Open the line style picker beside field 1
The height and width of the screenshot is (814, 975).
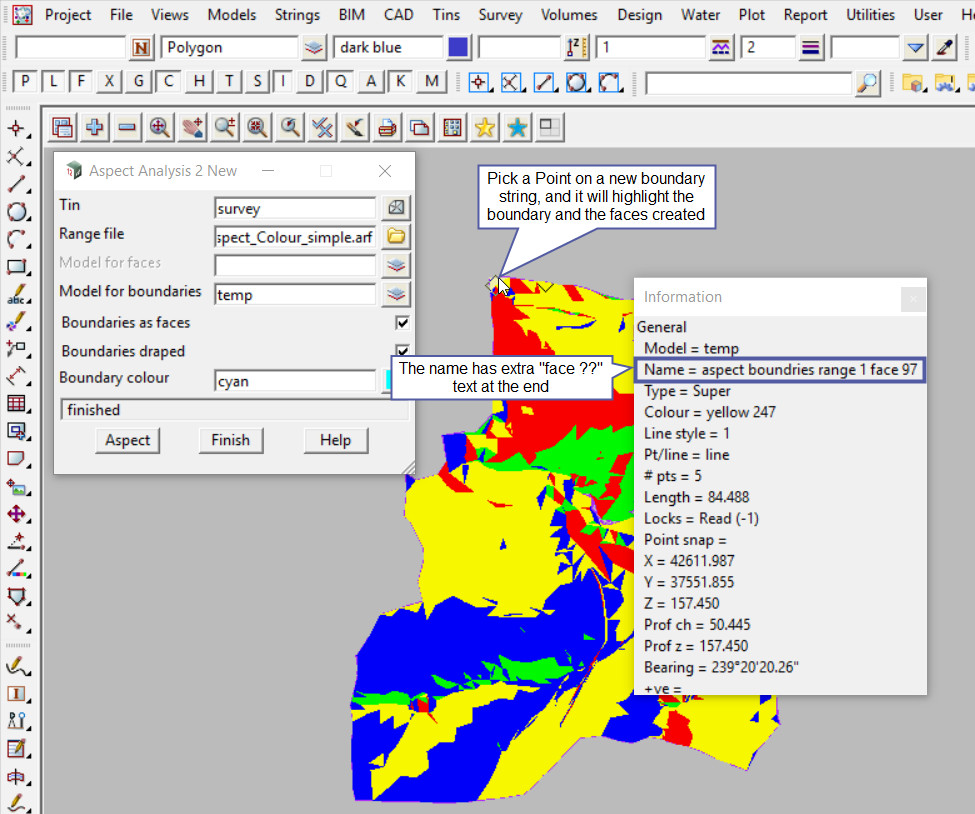coord(721,47)
